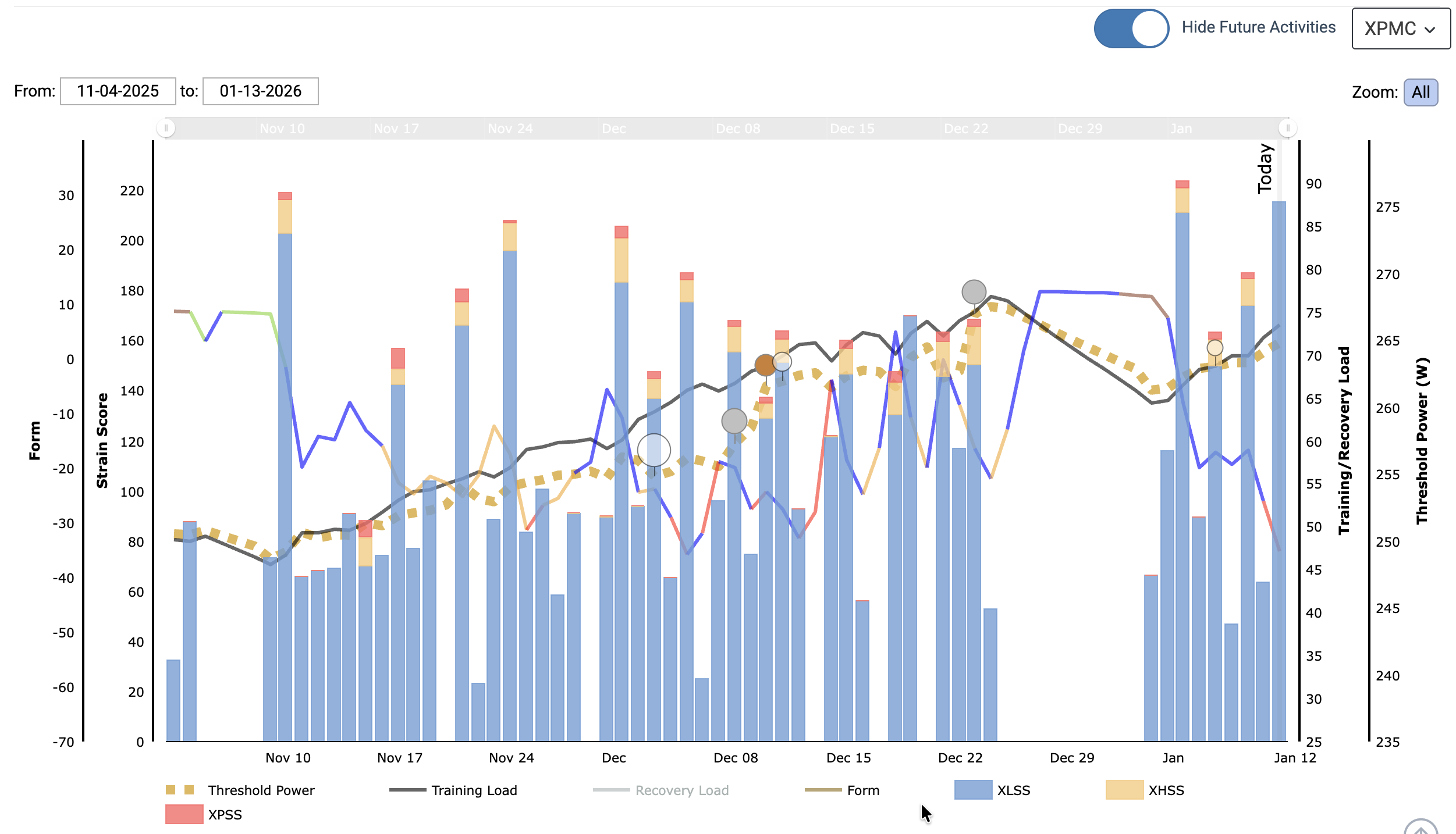The width and height of the screenshot is (1456, 834).
Task: Click the gray circle marker above the Dec 22 peak
Action: point(974,292)
